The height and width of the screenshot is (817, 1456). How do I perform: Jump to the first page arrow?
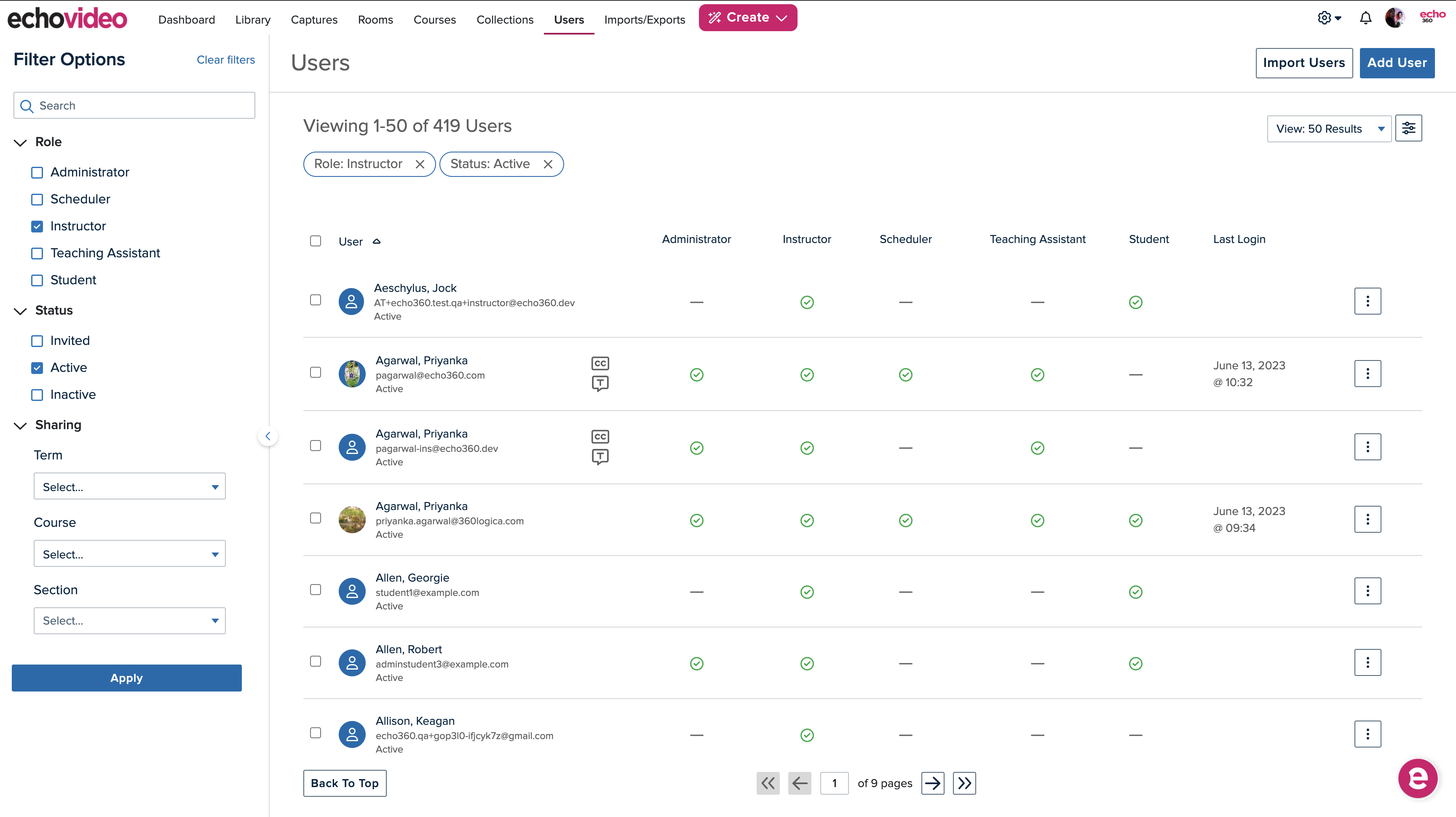768,783
